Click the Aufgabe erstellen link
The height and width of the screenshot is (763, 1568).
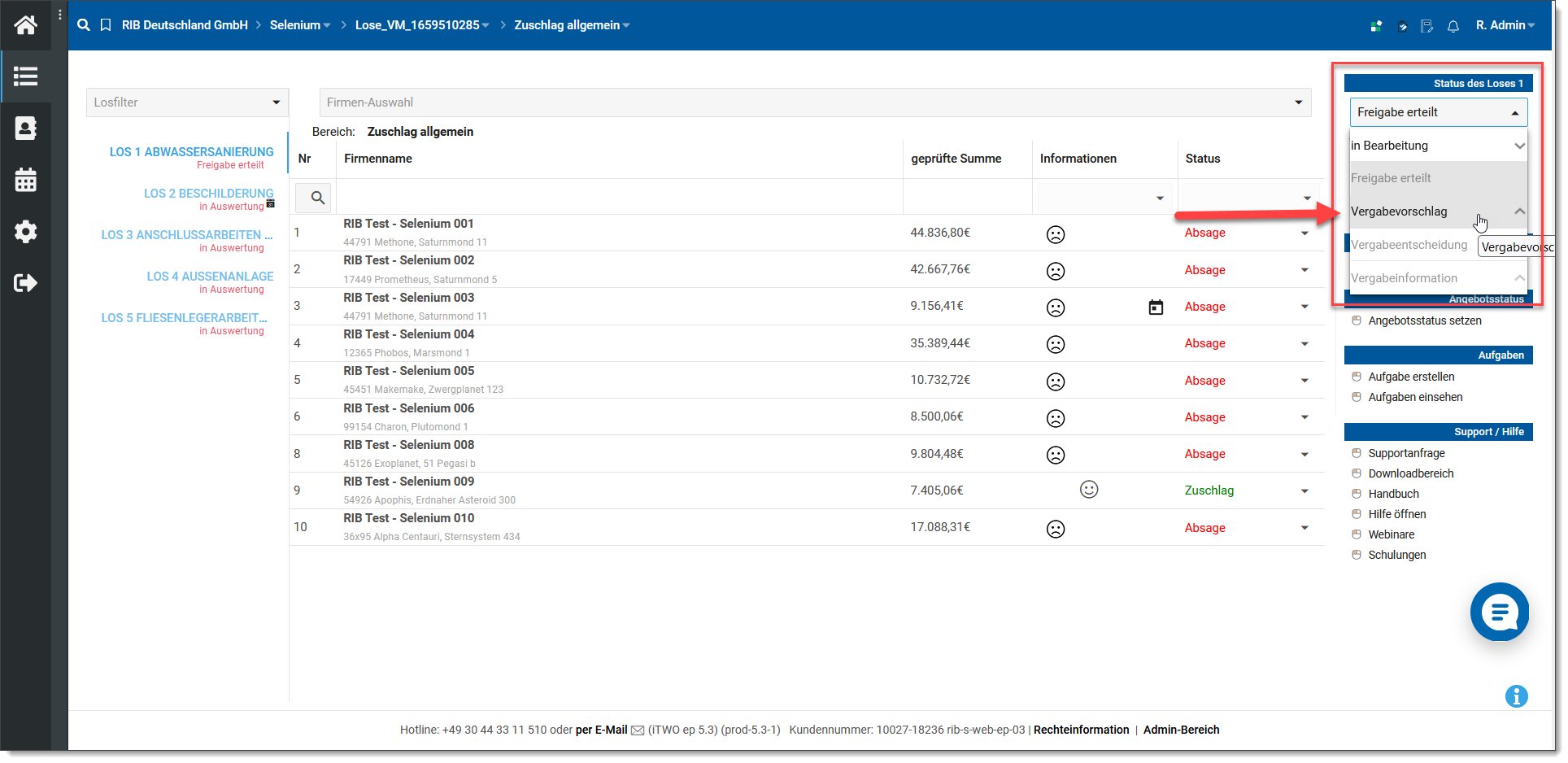1411,377
